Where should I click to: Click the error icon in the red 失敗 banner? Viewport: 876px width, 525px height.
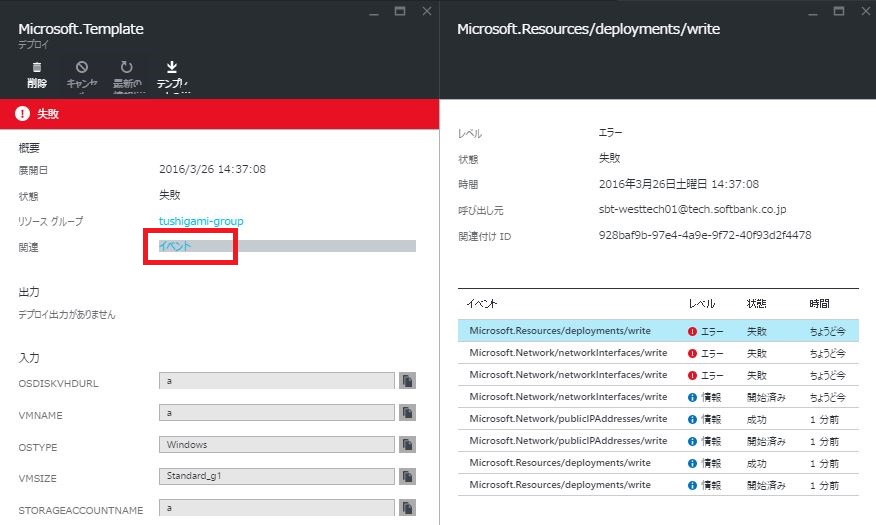22,114
